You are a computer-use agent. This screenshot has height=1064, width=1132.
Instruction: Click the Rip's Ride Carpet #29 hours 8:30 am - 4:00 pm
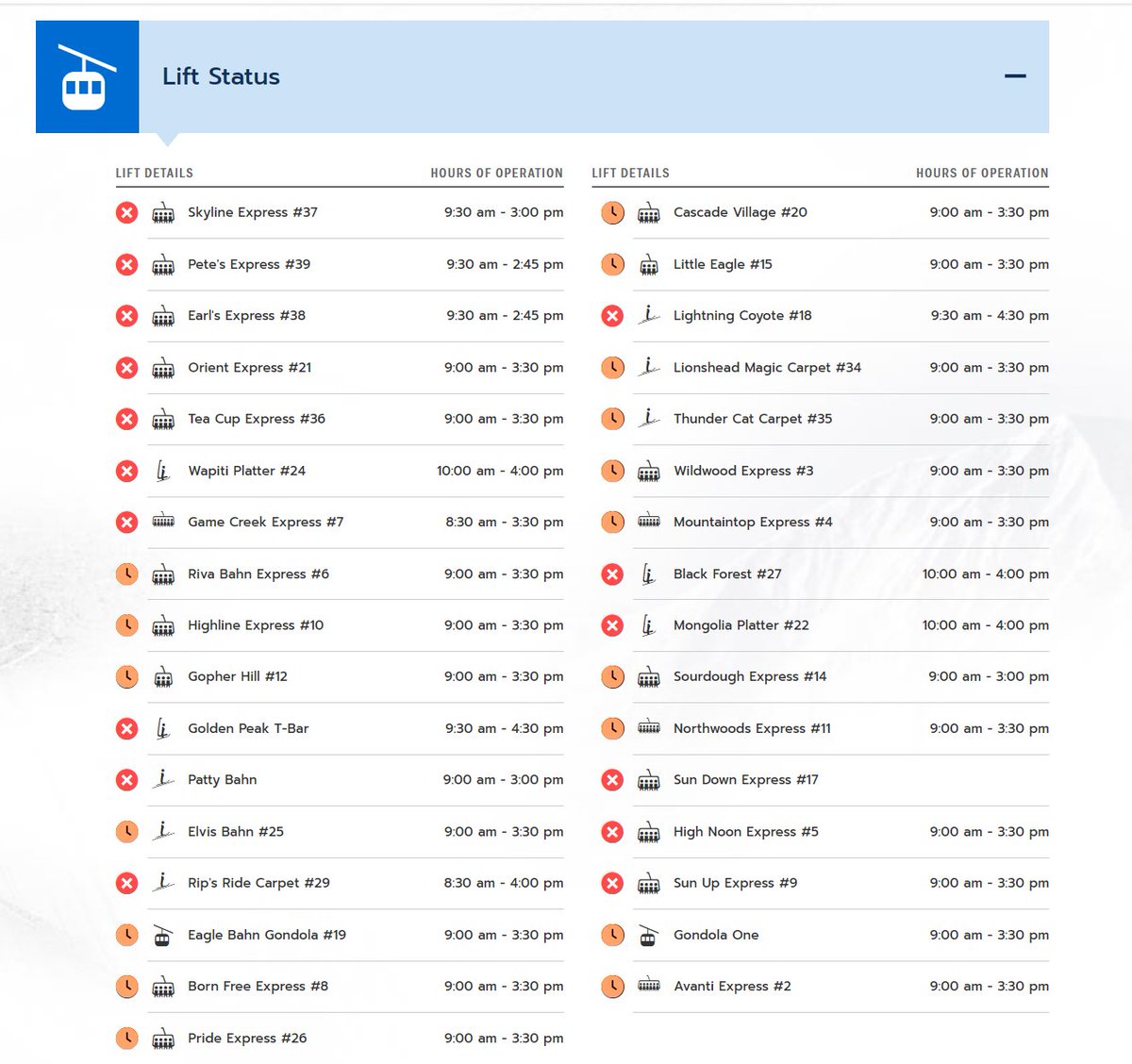pyautogui.click(x=505, y=883)
